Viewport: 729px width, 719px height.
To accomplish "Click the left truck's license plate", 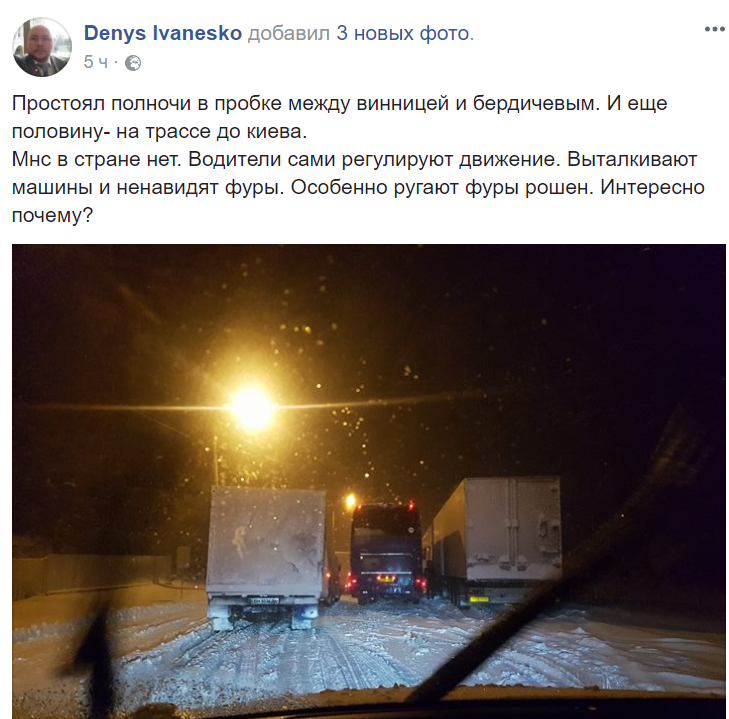I will (x=264, y=601).
